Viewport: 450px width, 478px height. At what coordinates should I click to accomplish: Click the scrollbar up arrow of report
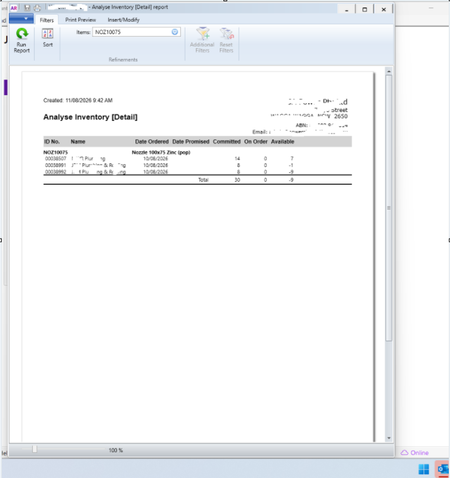(389, 71)
